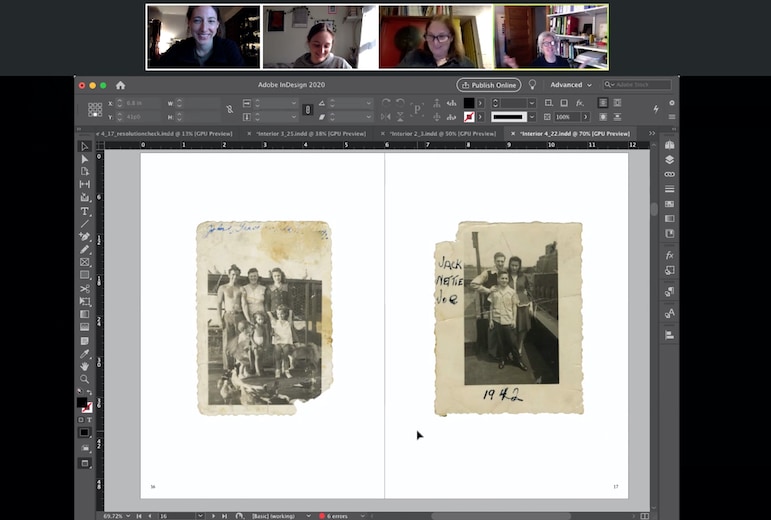Click the Home icon in title bar
Viewport: 771px width, 520px height.
point(120,85)
